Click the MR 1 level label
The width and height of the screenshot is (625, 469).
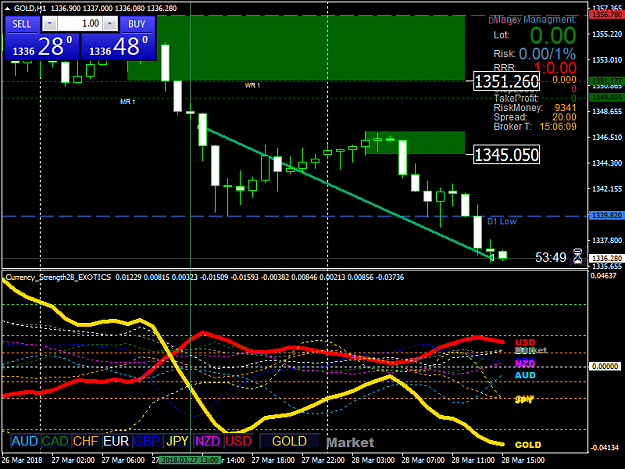[128, 102]
